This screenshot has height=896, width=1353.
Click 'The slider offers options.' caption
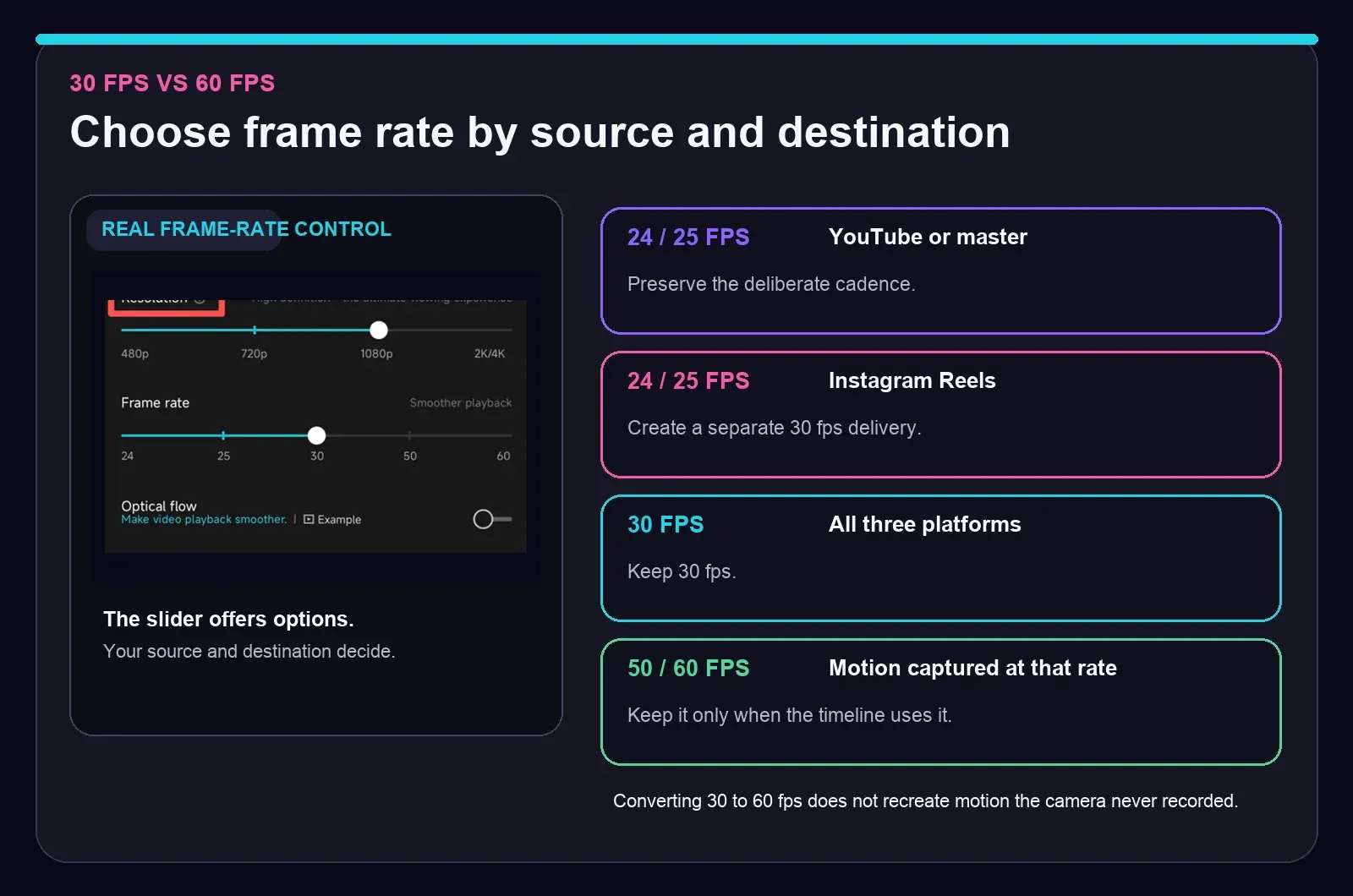(x=228, y=619)
